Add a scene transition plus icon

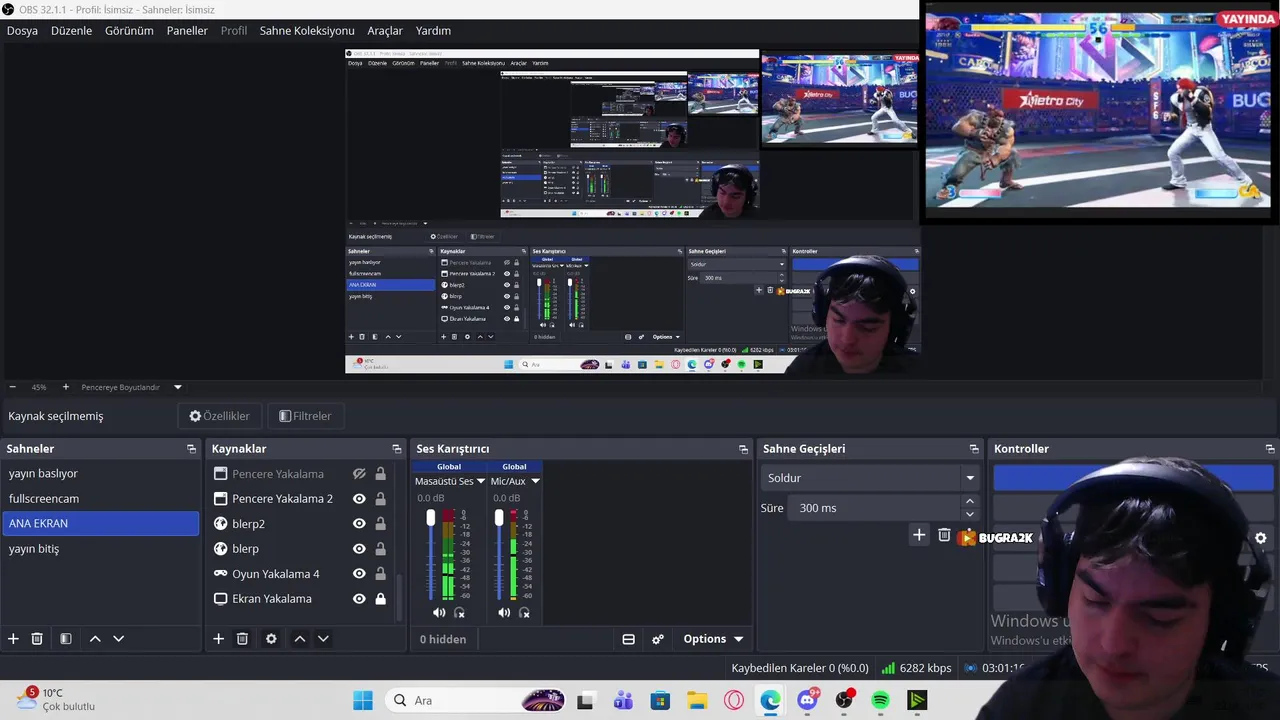click(919, 535)
